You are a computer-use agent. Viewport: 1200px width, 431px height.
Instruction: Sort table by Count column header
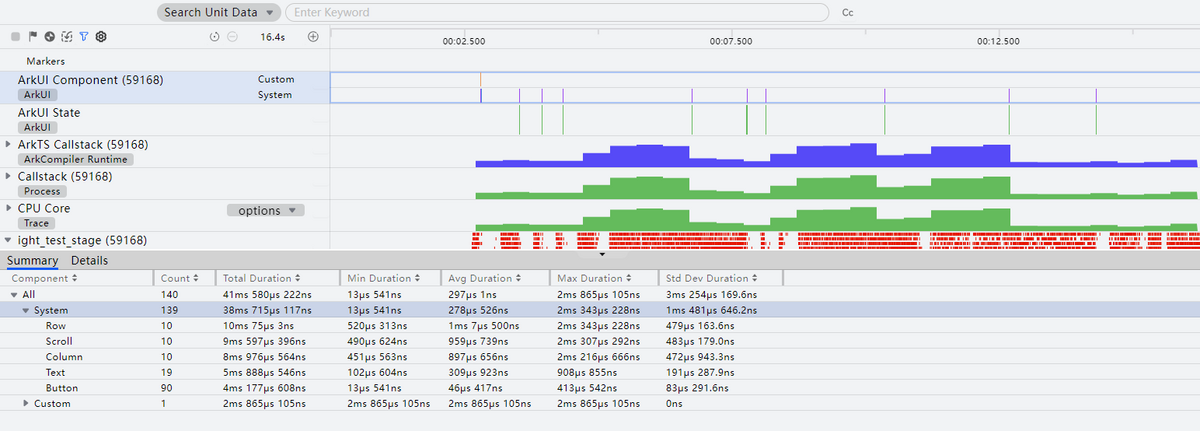(x=181, y=278)
